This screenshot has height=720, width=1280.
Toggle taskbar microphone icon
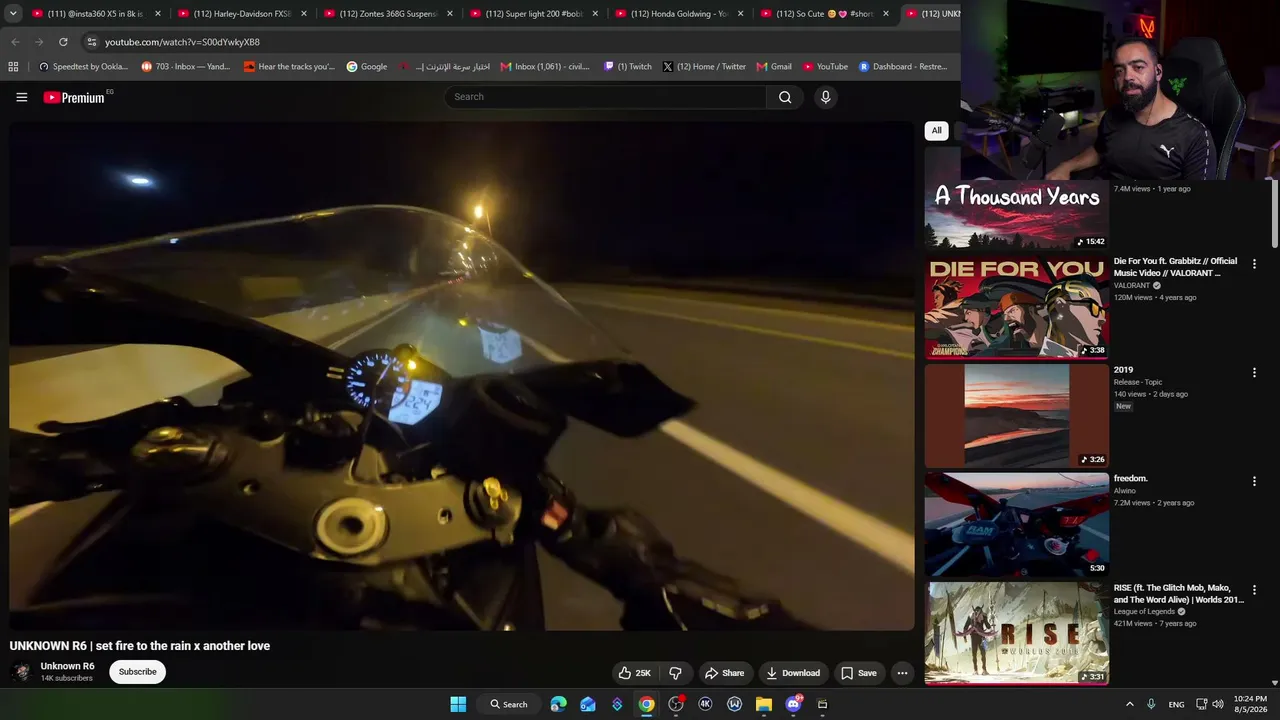click(1151, 704)
